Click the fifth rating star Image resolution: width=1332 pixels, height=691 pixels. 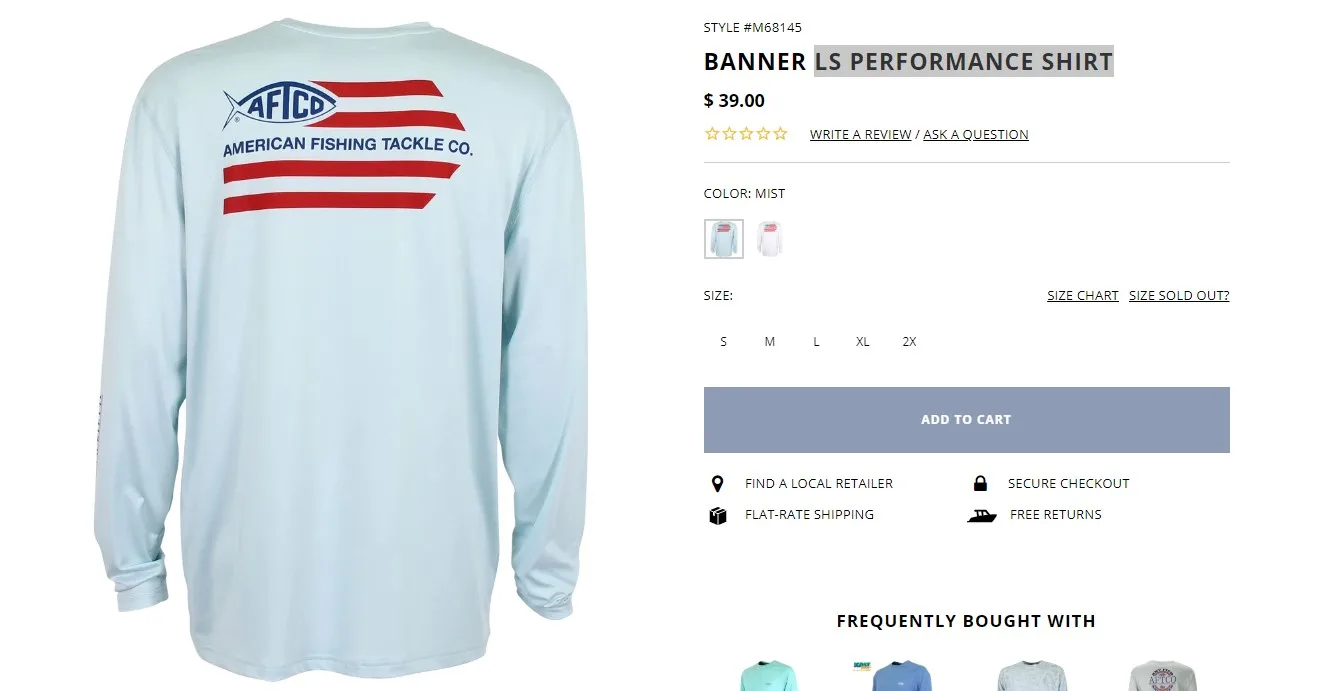click(780, 134)
